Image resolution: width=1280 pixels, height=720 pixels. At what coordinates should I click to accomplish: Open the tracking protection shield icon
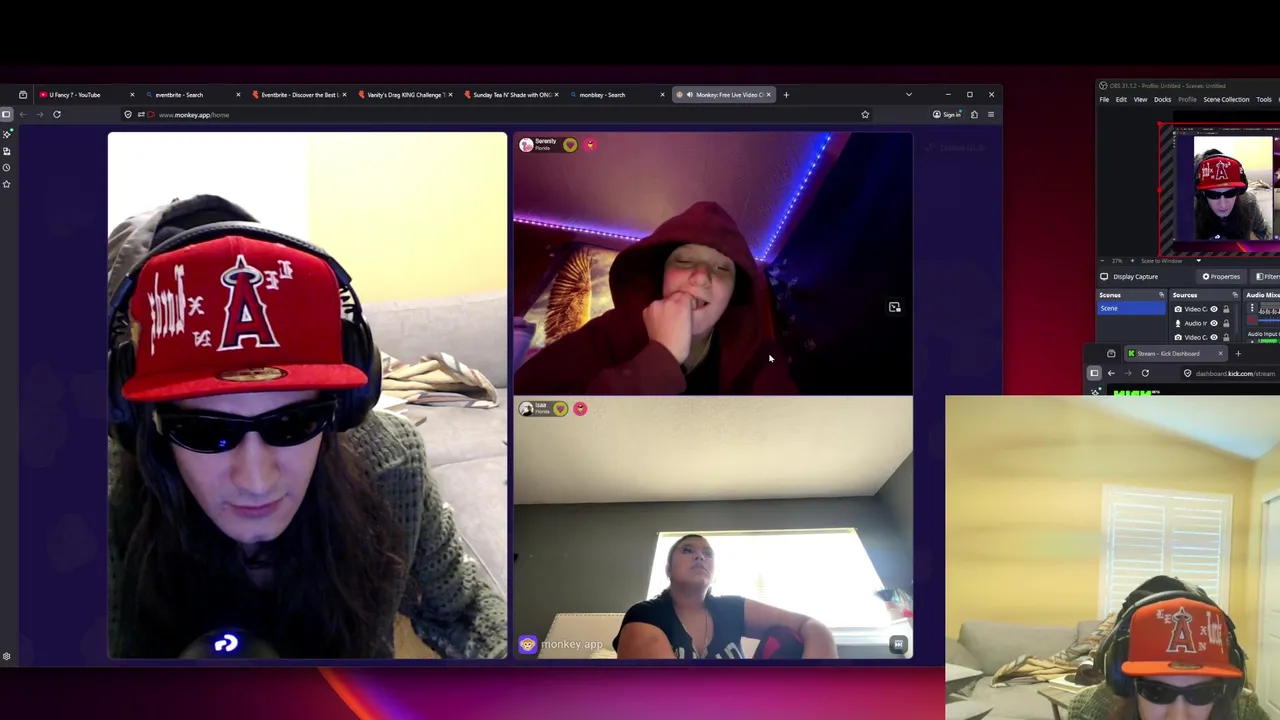click(128, 114)
